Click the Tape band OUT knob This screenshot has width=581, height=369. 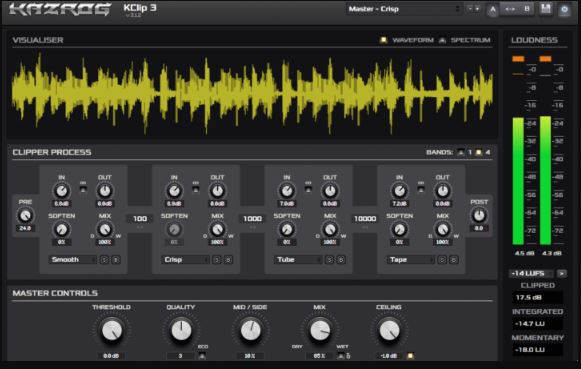[x=443, y=191]
